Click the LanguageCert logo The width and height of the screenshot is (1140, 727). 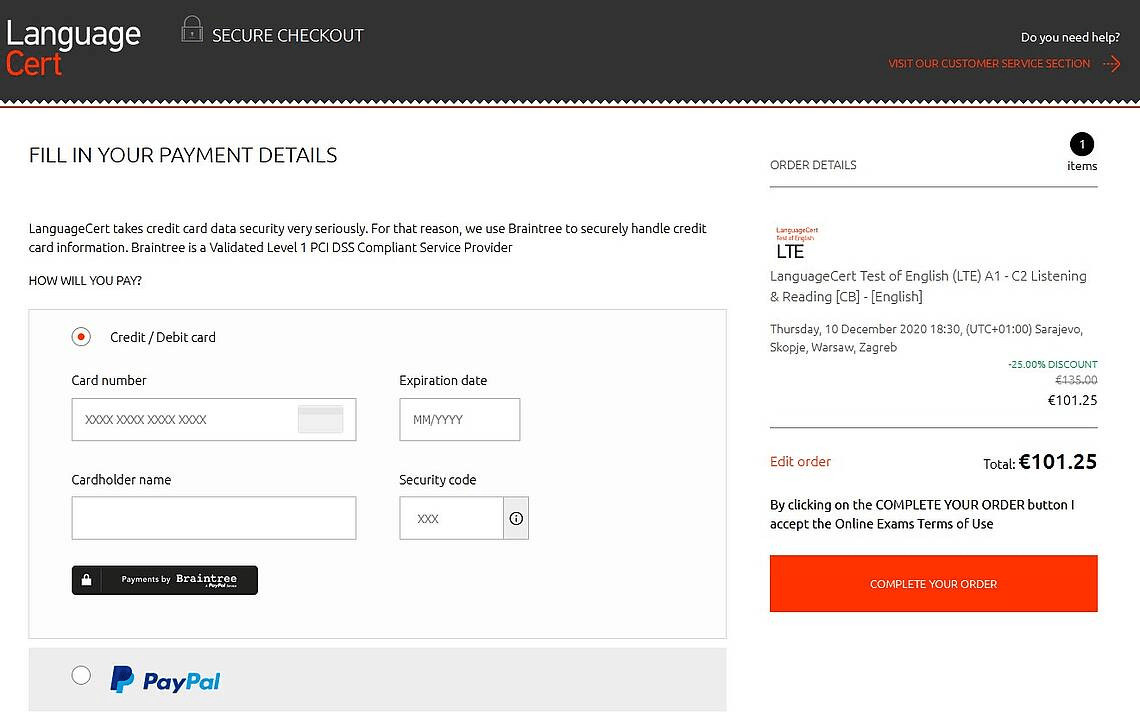(x=73, y=48)
